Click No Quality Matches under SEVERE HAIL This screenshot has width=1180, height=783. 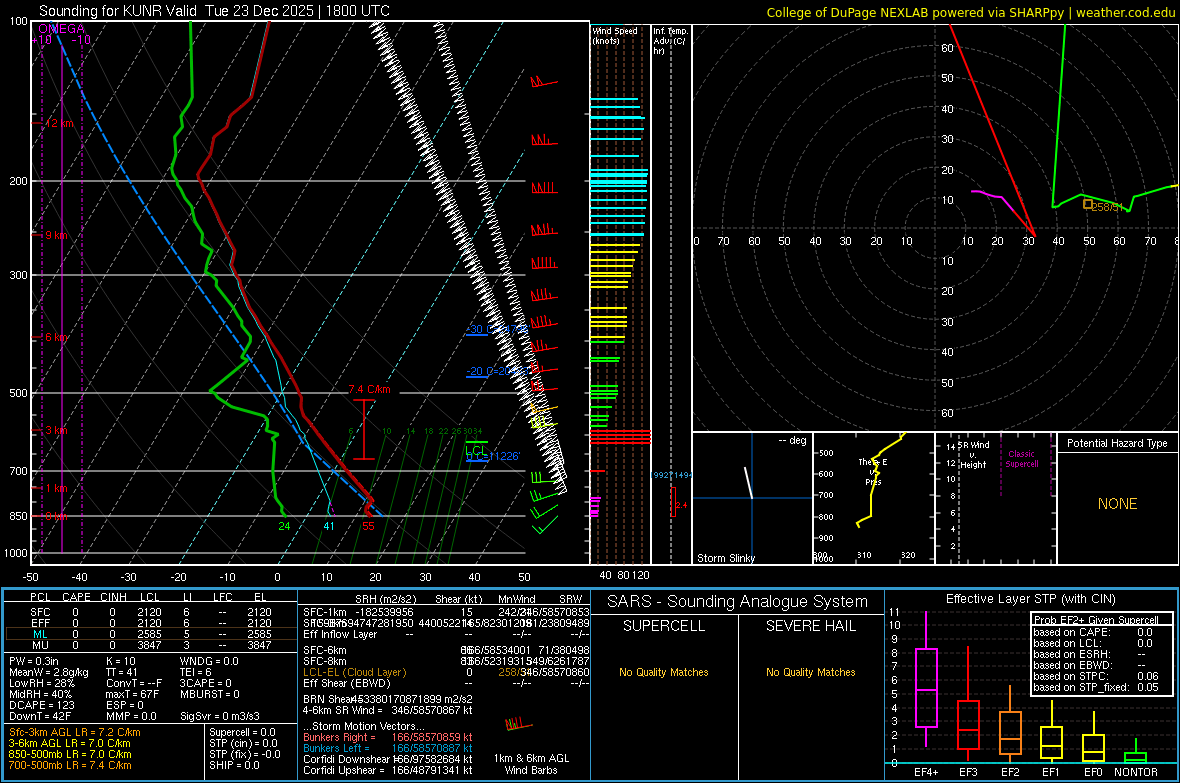coord(810,672)
